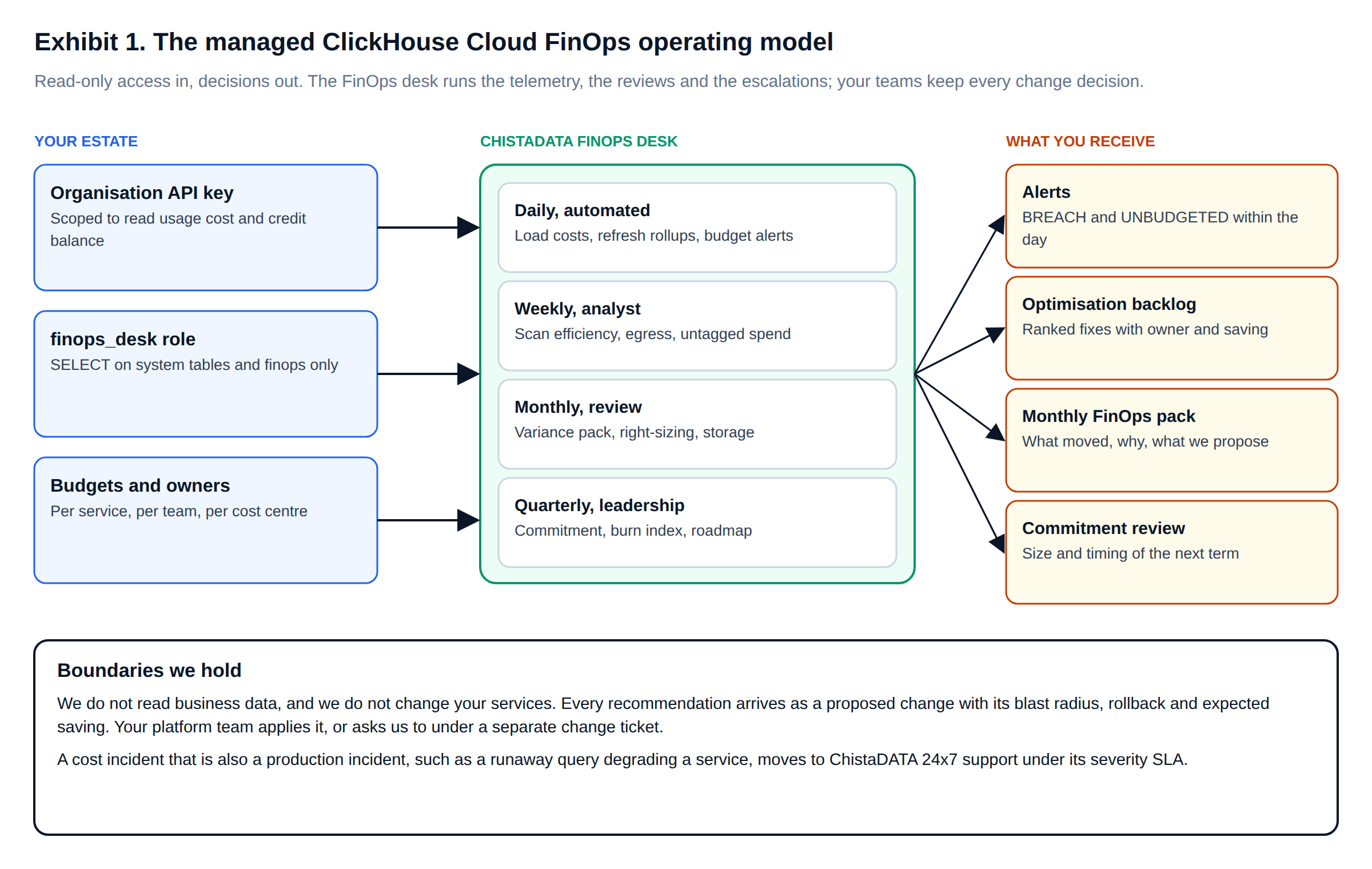Image resolution: width=1372 pixels, height=869 pixels.
Task: Select the 'WHAT YOU RECEIVE' column label
Action: [x=1080, y=141]
